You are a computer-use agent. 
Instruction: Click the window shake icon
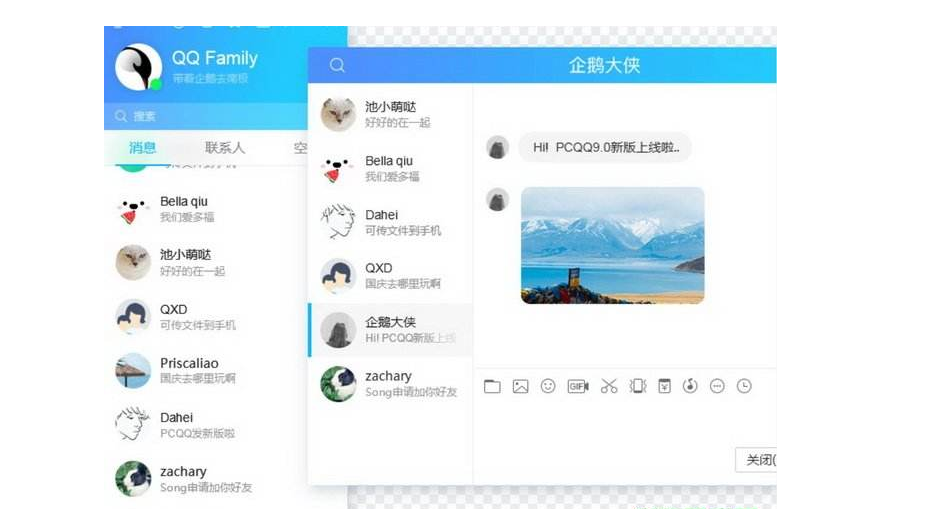click(637, 386)
